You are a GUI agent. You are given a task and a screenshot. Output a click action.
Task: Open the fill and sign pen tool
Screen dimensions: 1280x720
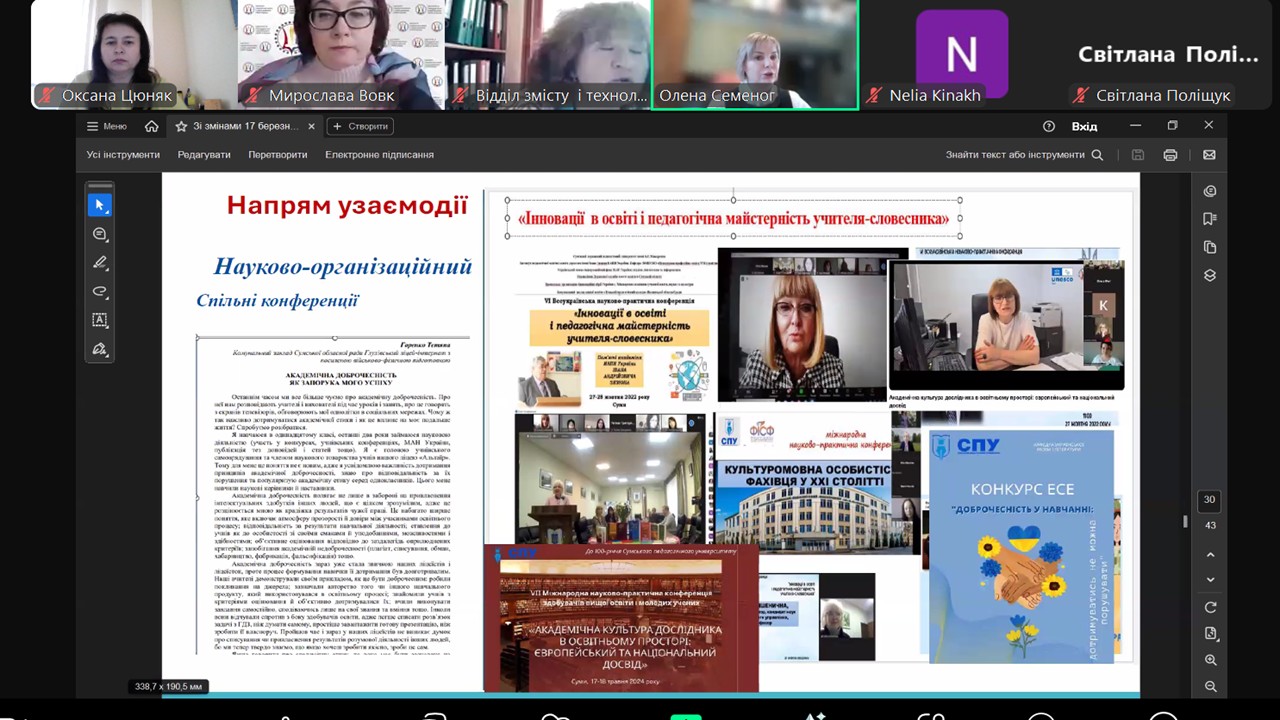pyautogui.click(x=99, y=349)
